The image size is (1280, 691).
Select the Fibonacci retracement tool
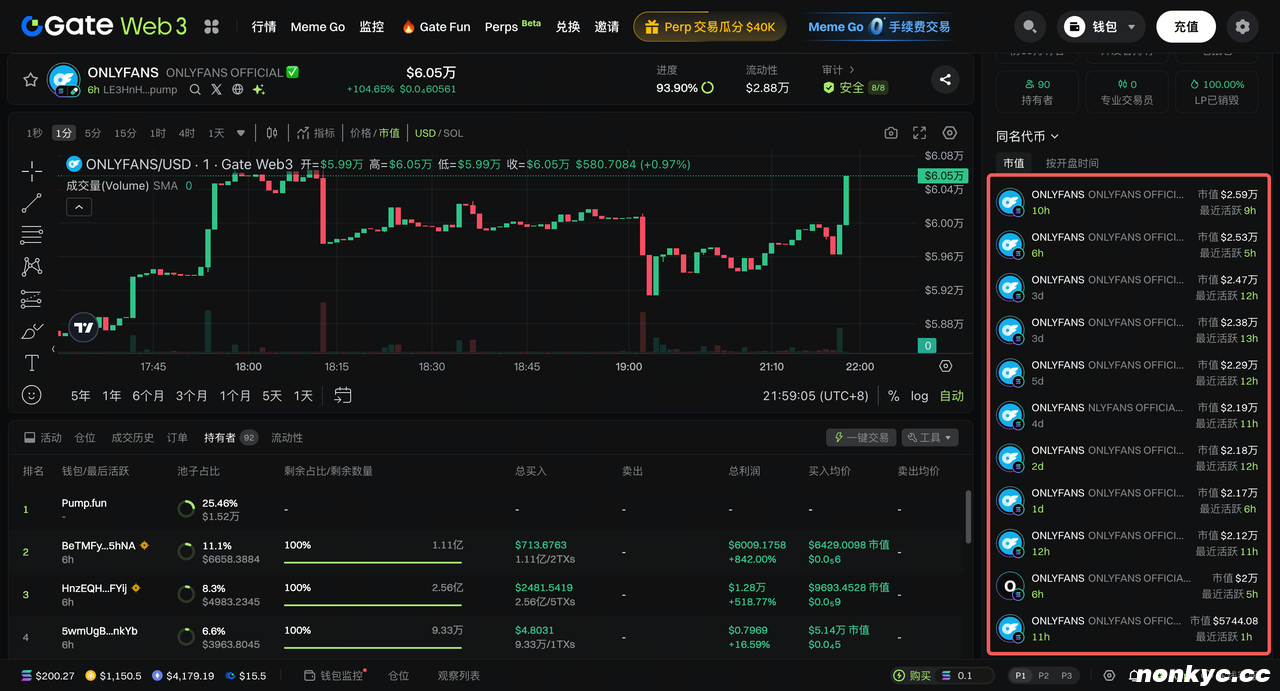[32, 235]
